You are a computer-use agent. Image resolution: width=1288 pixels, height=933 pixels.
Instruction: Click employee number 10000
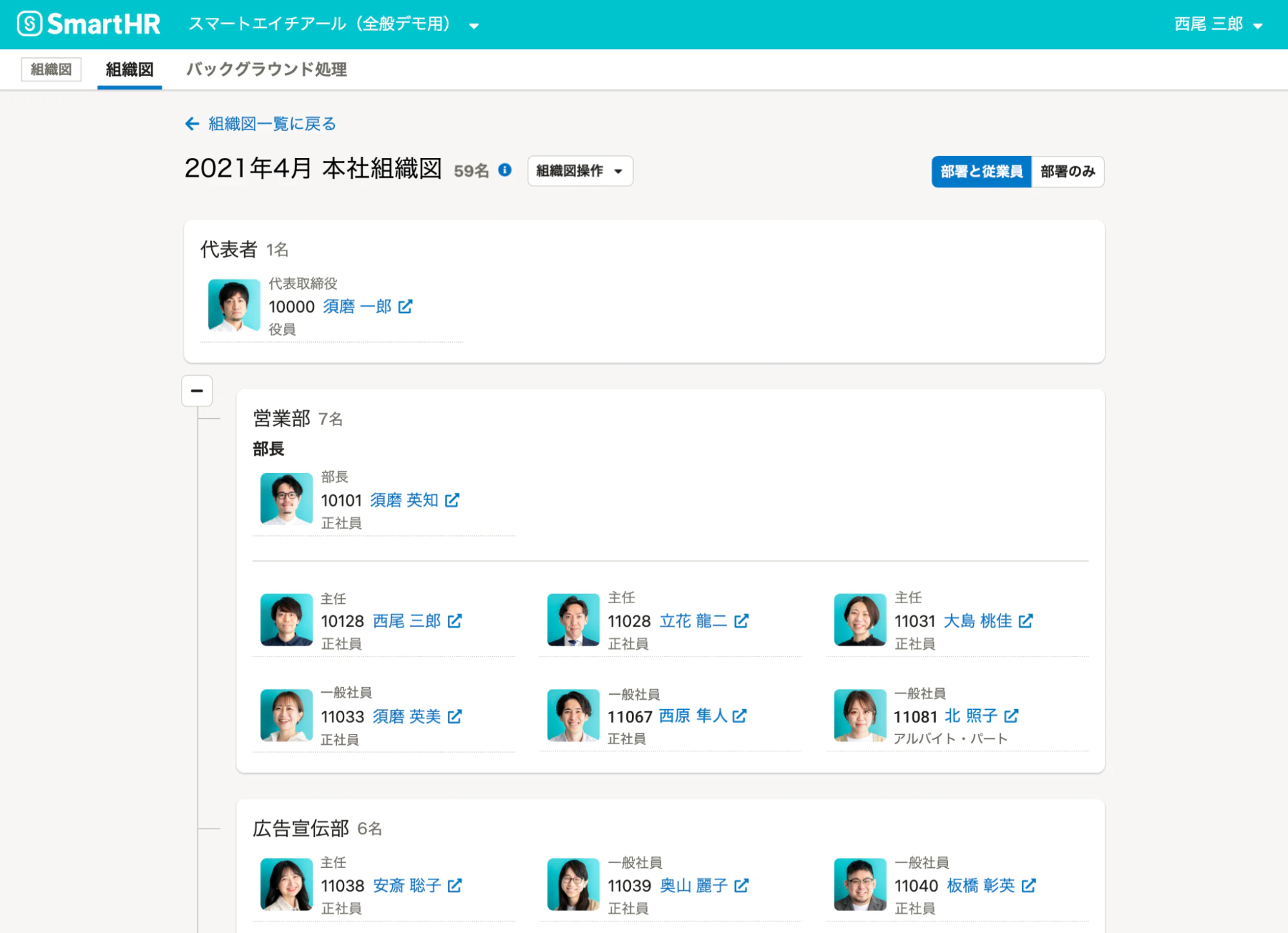pyautogui.click(x=292, y=307)
